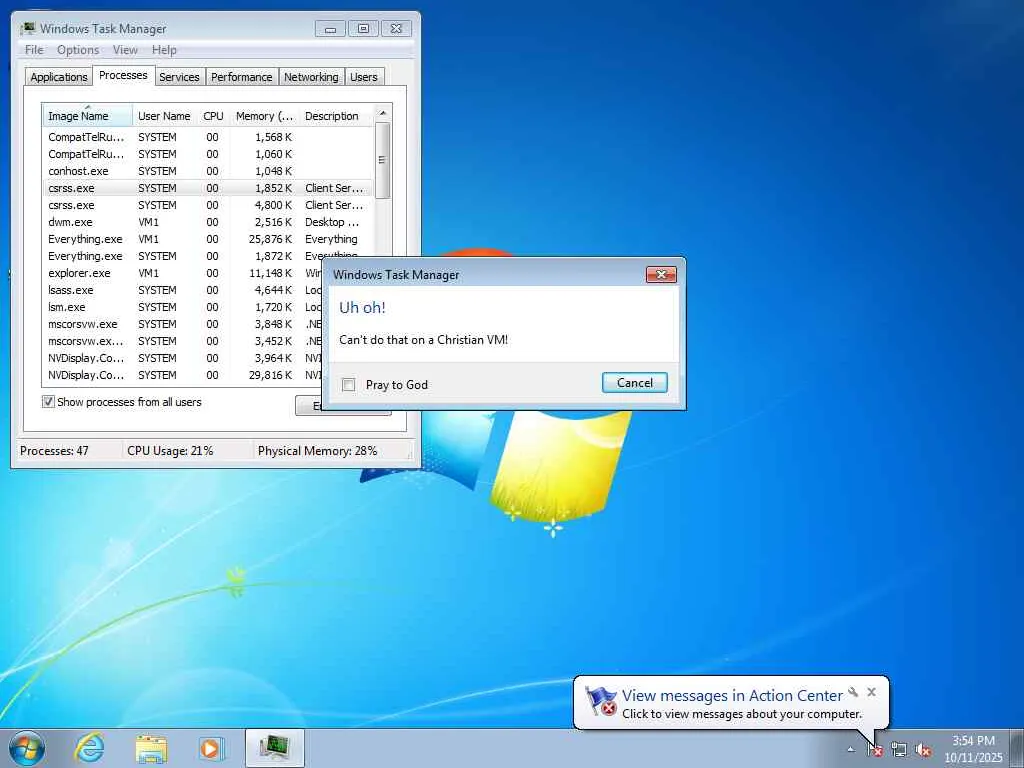The height and width of the screenshot is (768, 1024).
Task: Click the Show desktop strip beside the clock
Action: tap(1017, 748)
